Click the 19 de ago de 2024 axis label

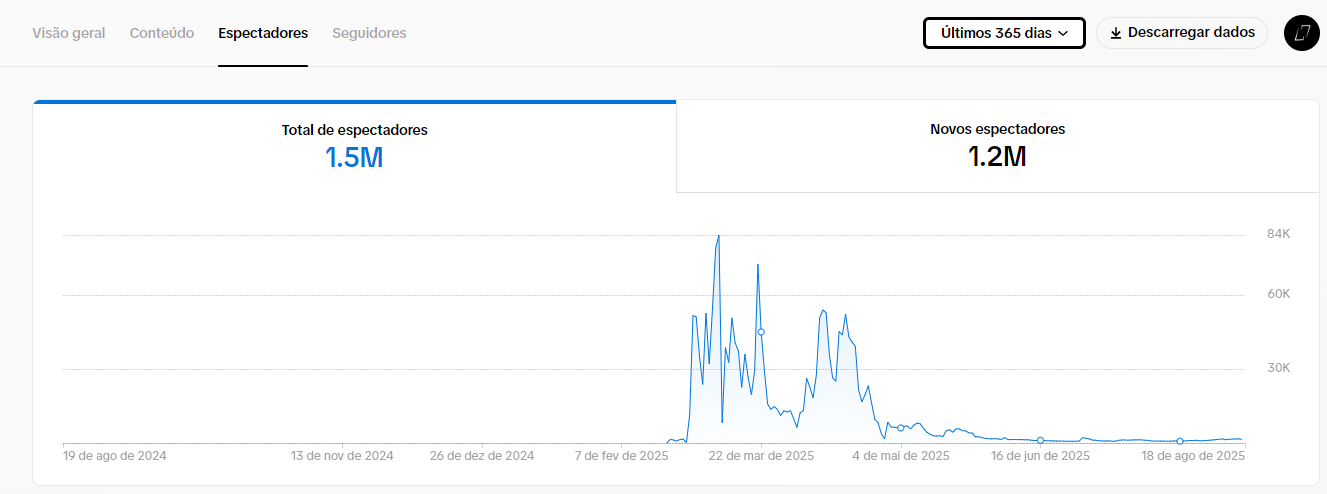pos(115,456)
